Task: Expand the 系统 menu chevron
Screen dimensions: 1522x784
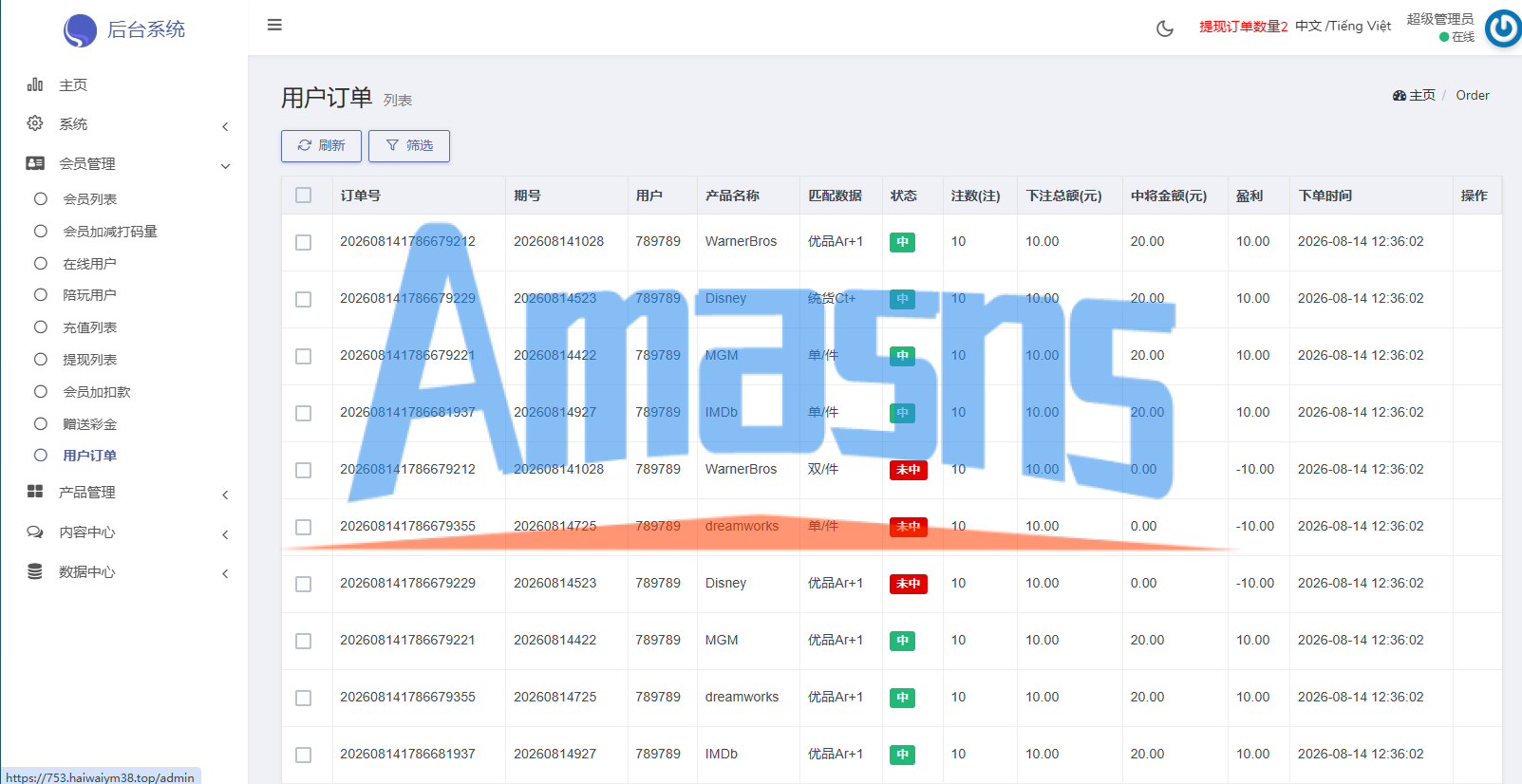Action: coord(225,126)
